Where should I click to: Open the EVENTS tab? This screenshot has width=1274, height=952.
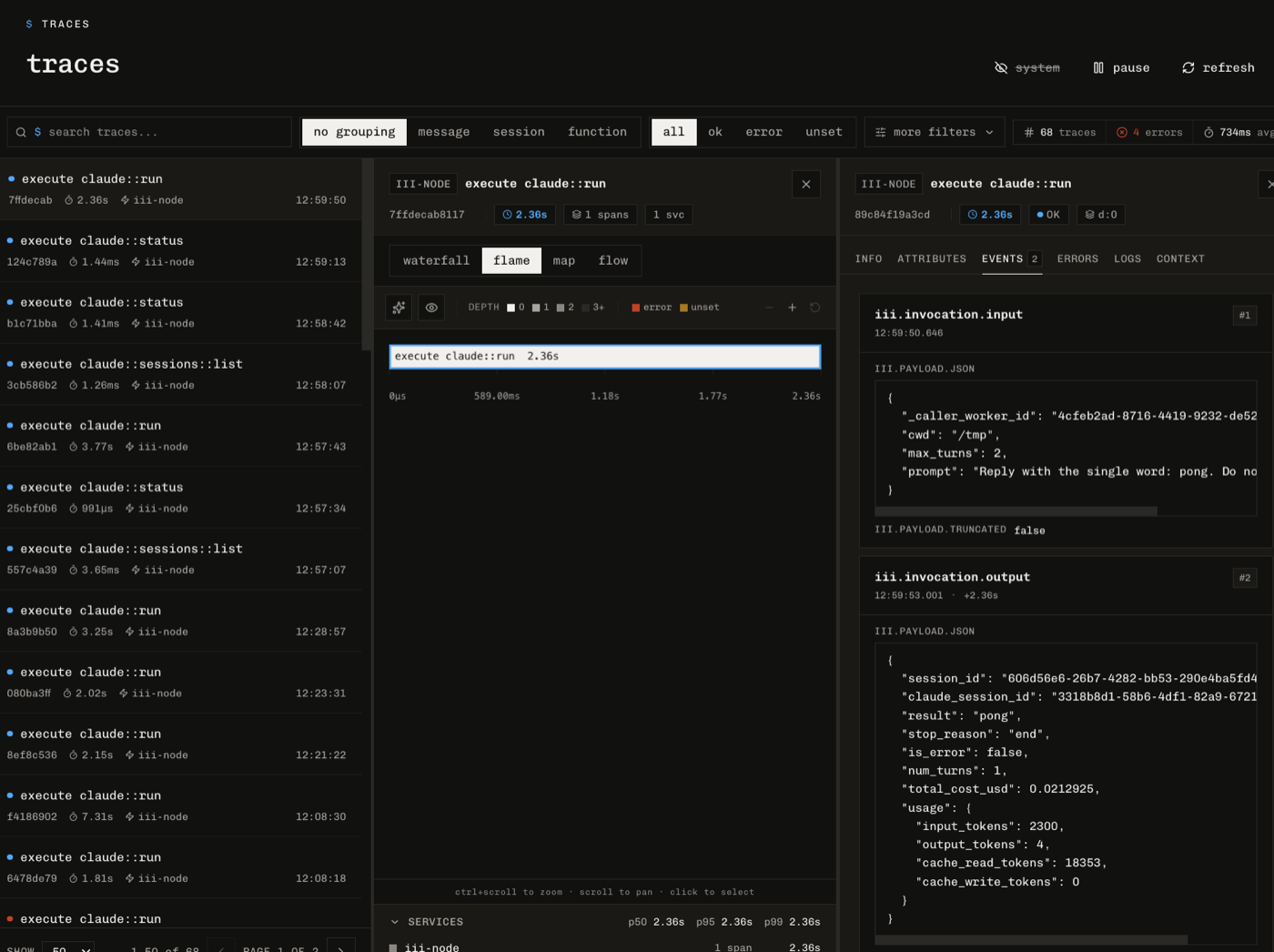[x=1010, y=259]
